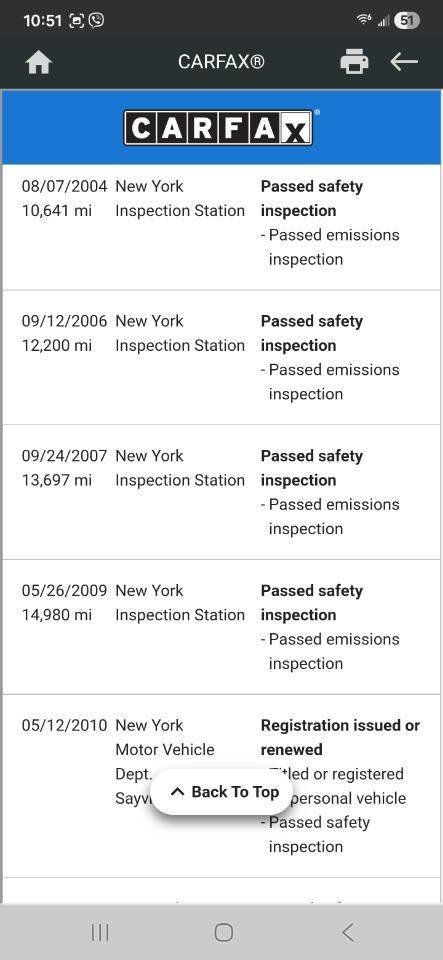Tap the Back To Top button

click(222, 792)
